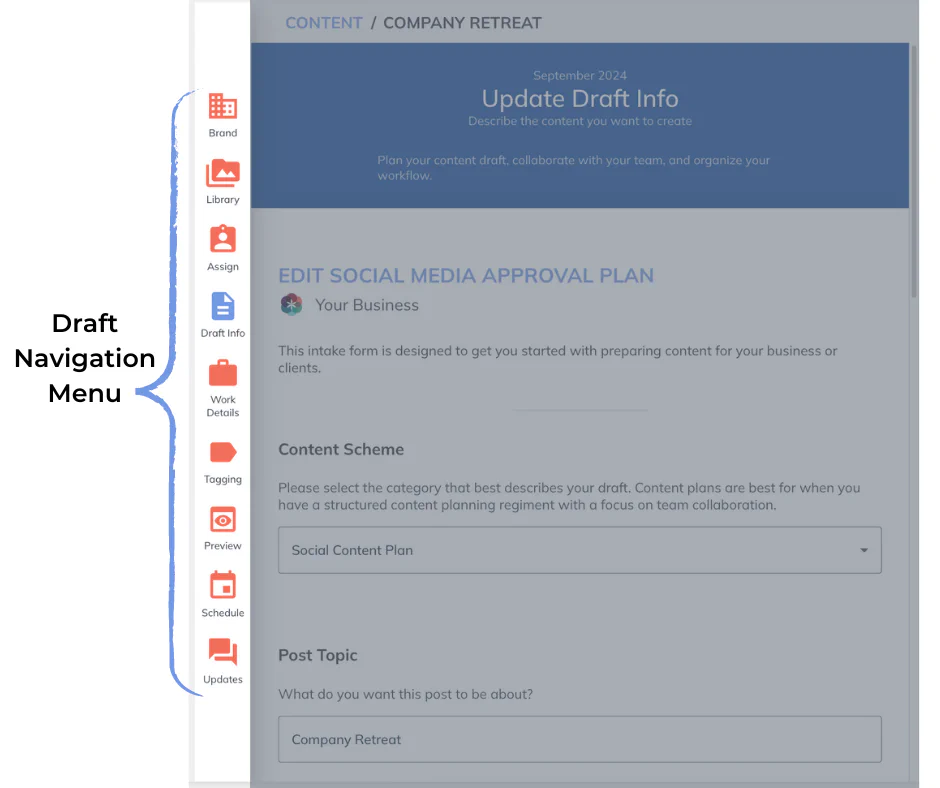The image size is (940, 788).
Task: Open the Brand section icon
Action: click(222, 107)
